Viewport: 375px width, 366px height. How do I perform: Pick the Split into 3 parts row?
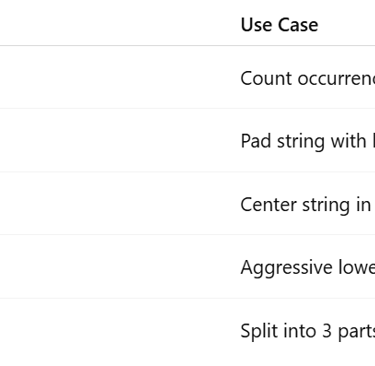(x=187, y=331)
